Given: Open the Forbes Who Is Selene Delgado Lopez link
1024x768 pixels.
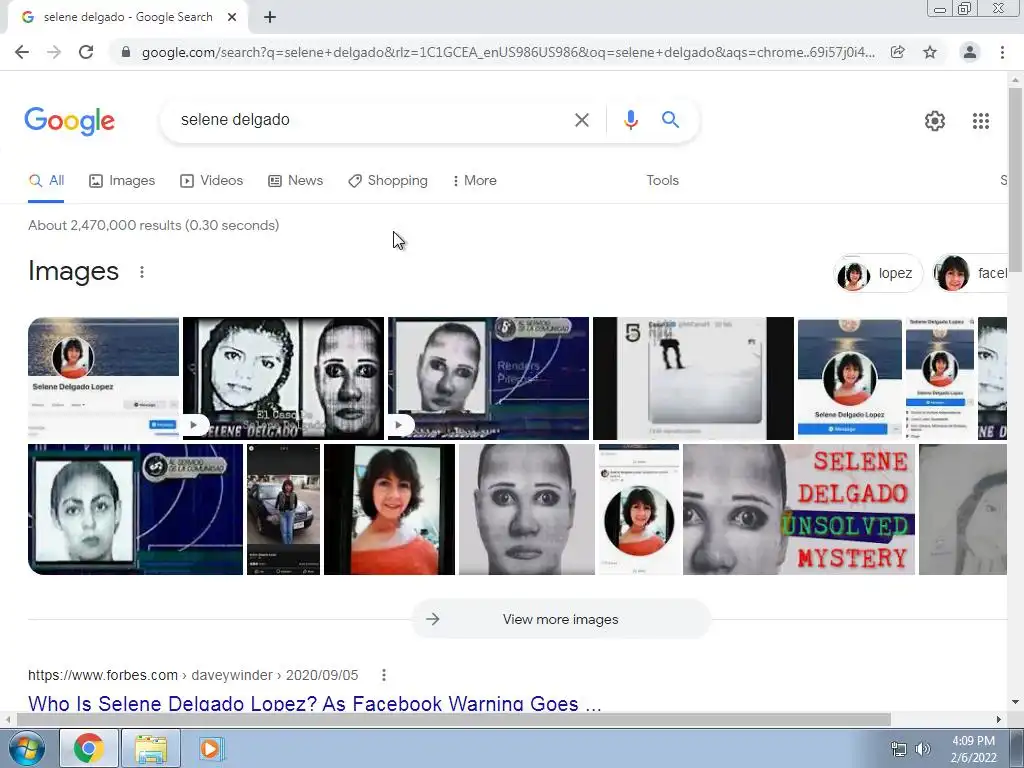Looking at the screenshot, I should pos(314,704).
